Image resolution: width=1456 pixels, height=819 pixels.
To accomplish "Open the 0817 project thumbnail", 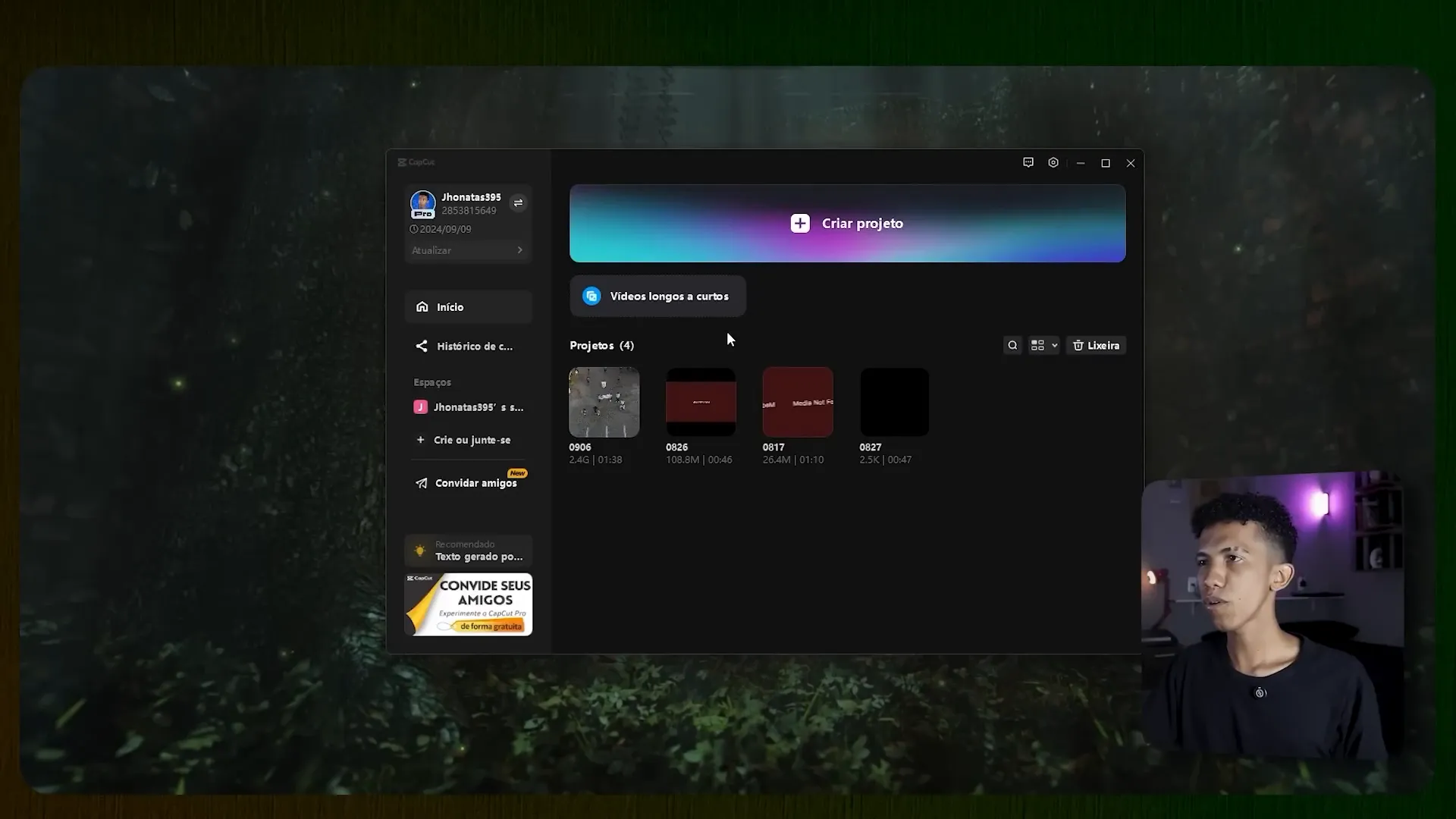I will (x=797, y=402).
